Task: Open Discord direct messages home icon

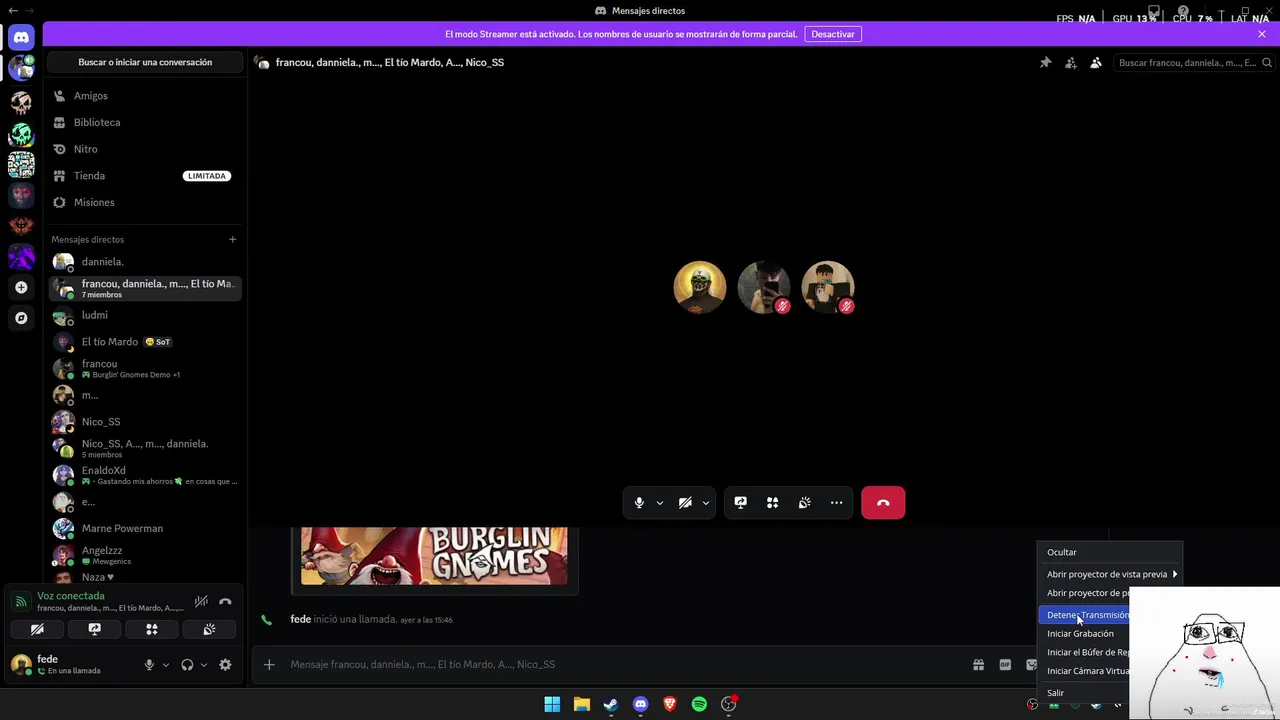Action: pyautogui.click(x=21, y=38)
